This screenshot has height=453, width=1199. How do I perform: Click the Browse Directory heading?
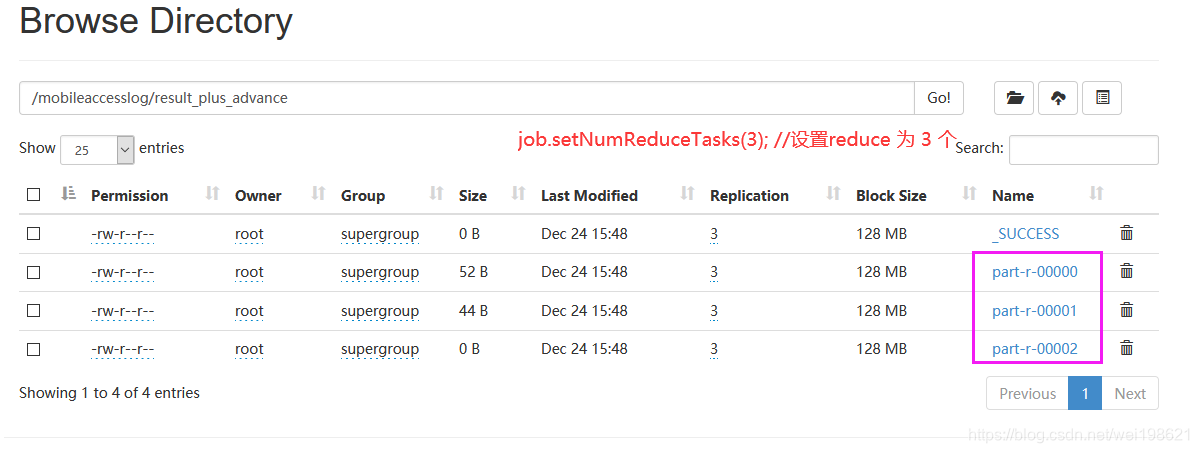click(156, 21)
